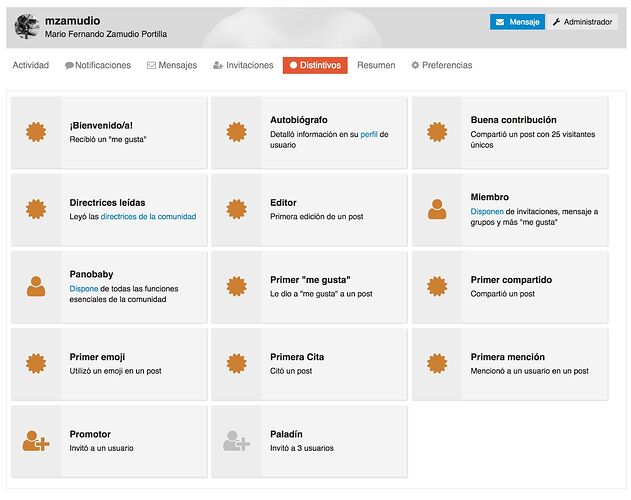This screenshot has height=500, width=631.
Task: Click the blue Mensaje button
Action: (x=517, y=22)
